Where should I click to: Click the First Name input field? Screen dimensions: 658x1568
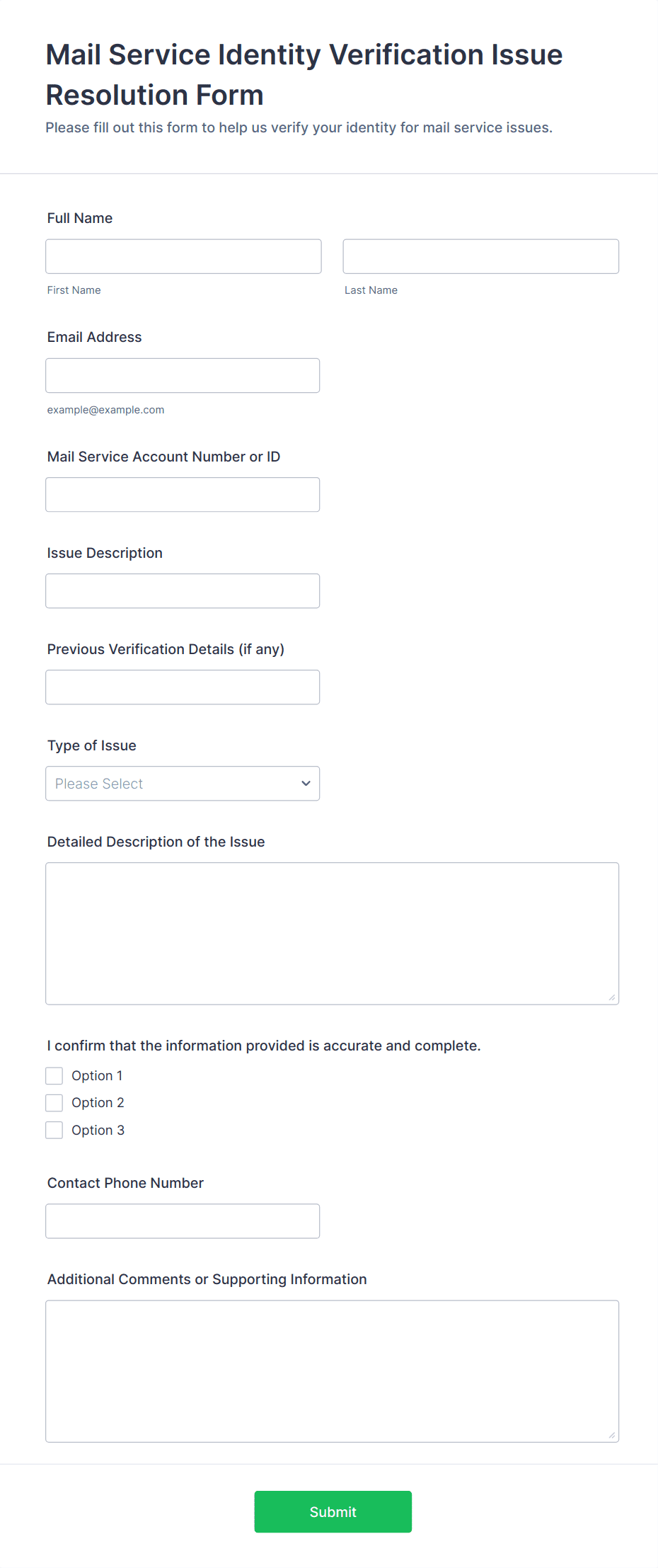click(x=183, y=256)
